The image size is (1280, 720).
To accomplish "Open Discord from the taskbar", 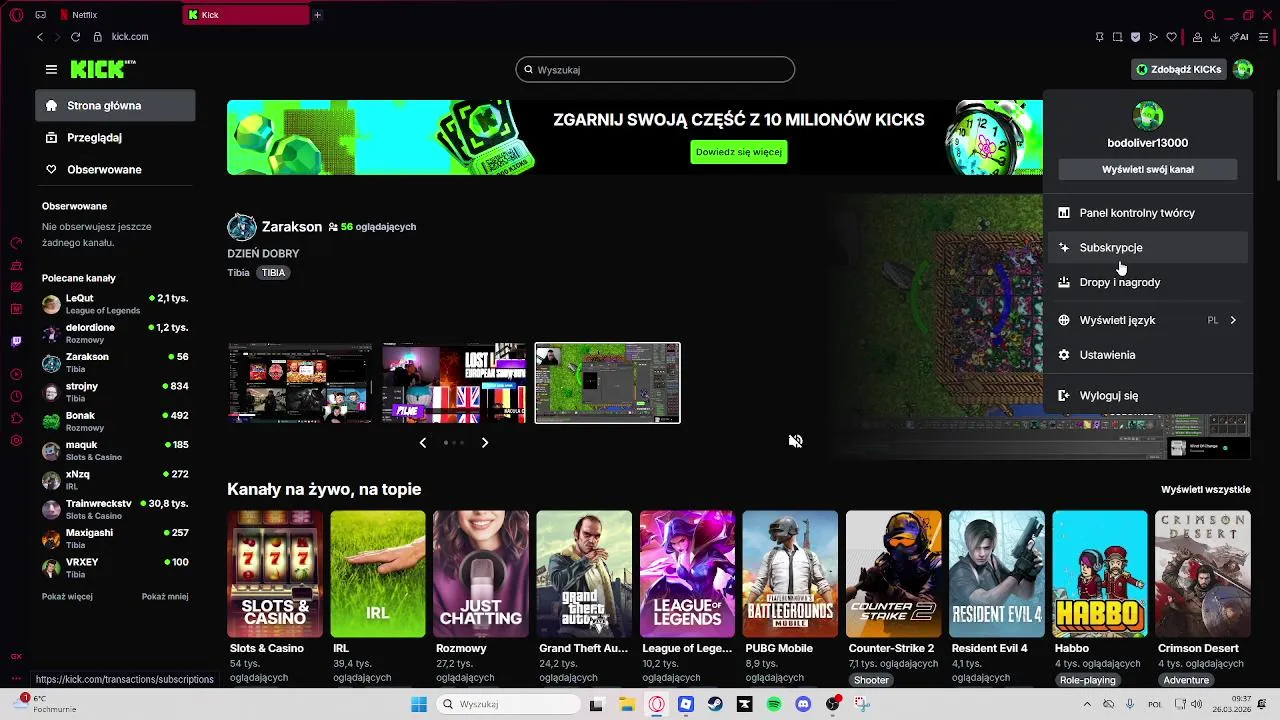I will (803, 704).
